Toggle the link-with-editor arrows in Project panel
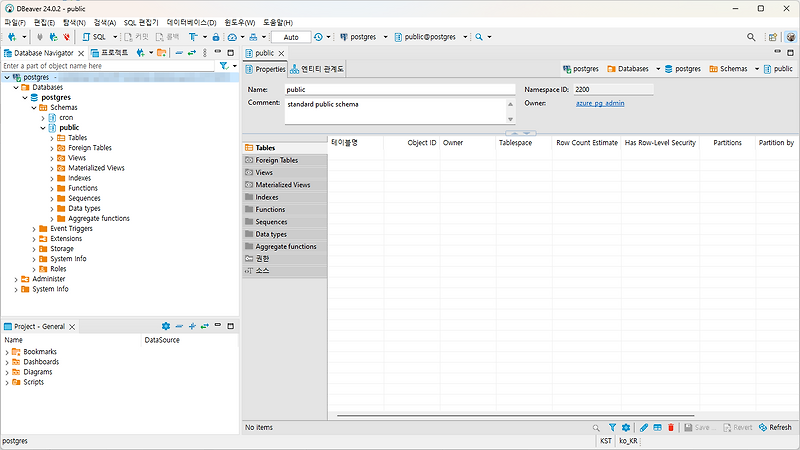This screenshot has width=800, height=450. point(204,326)
